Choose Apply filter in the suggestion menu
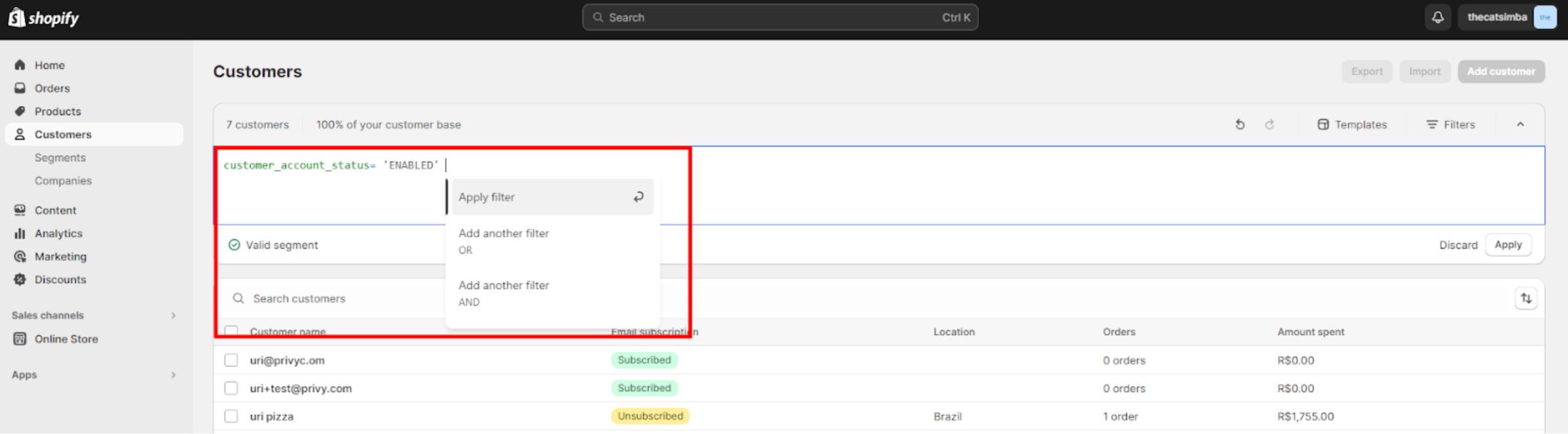 pyautogui.click(x=552, y=197)
